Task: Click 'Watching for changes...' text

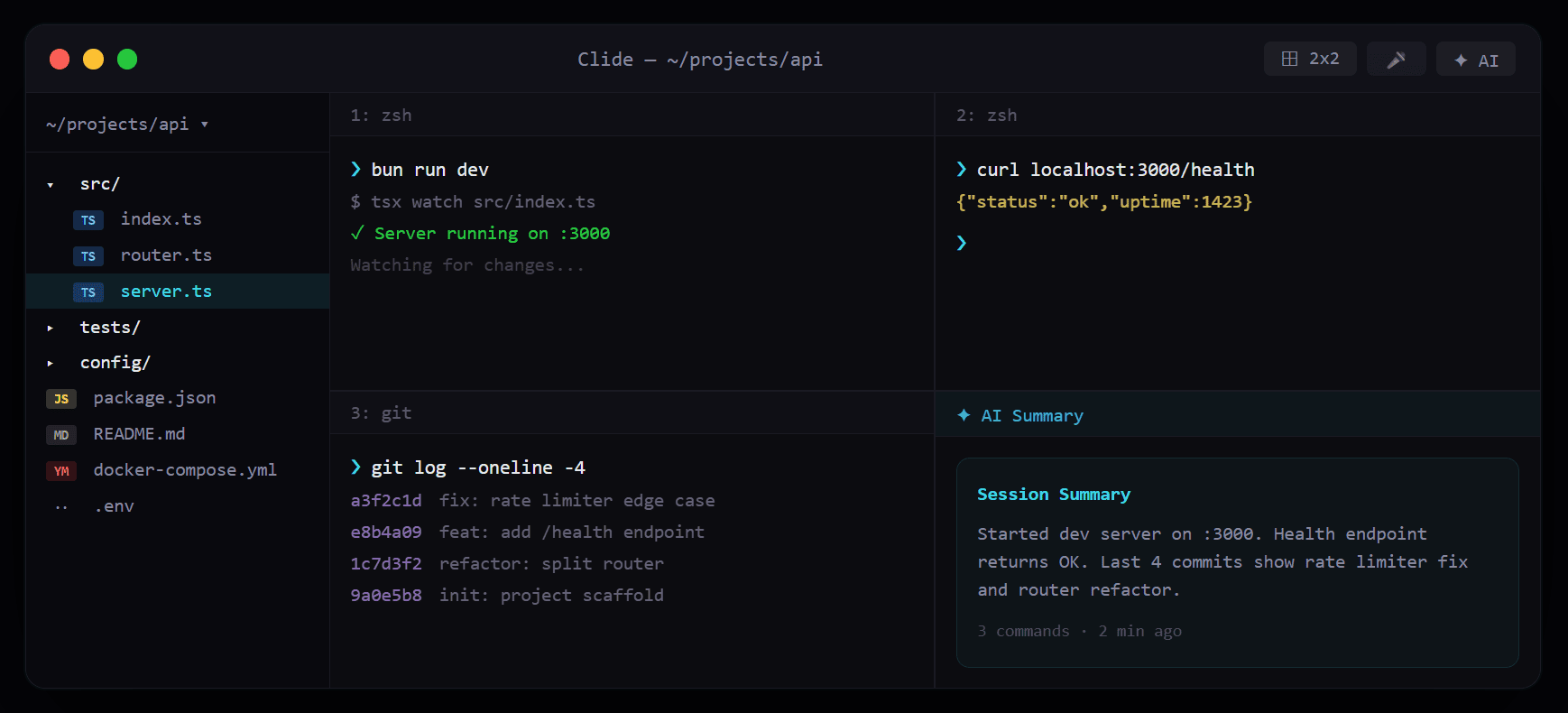Action: click(x=467, y=264)
